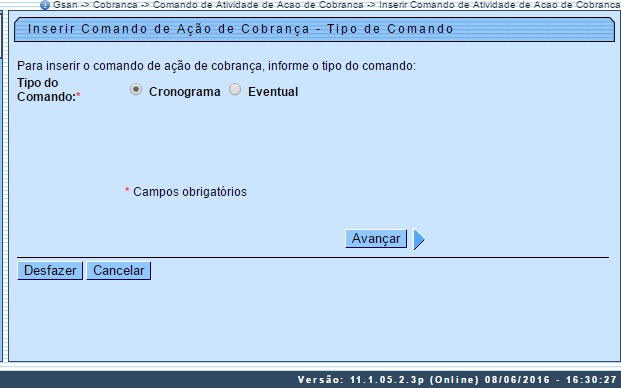
Task: Click the Inserir Comando de Atividade breadcrumb
Action: (500, 5)
